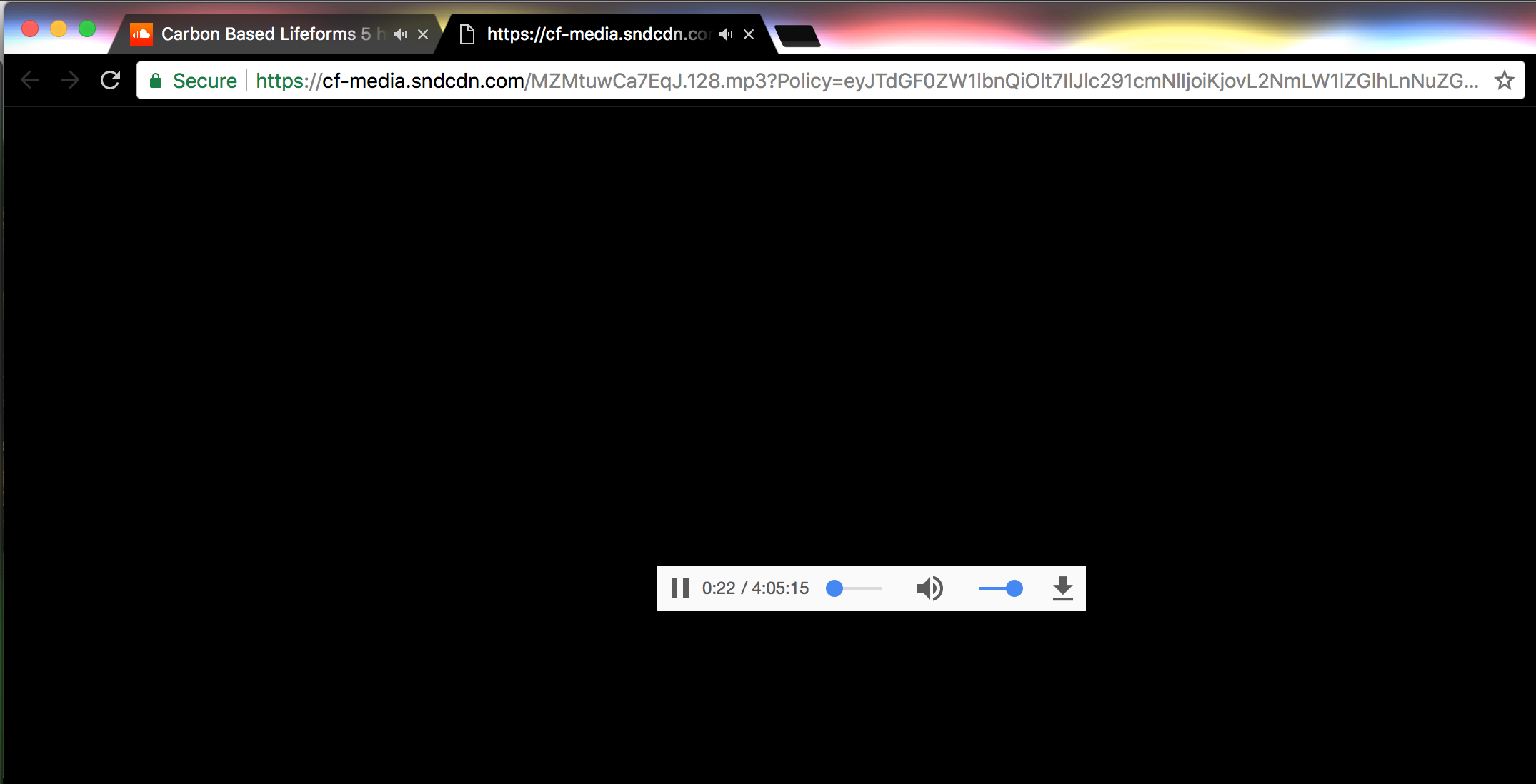The image size is (1536, 784).
Task: Close the Carbon Based Lifeforms tab
Action: click(423, 34)
